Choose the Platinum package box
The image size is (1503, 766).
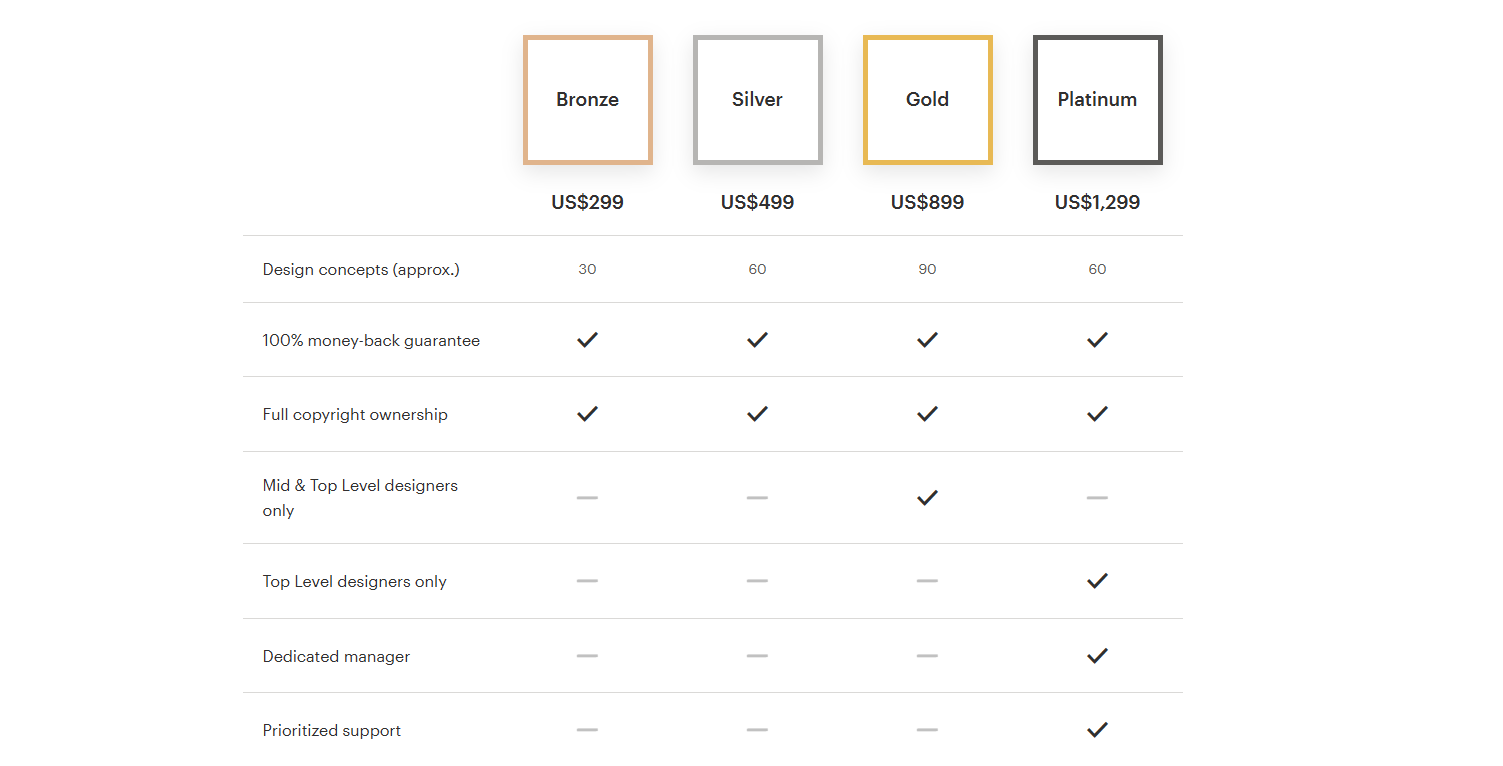click(x=1097, y=100)
